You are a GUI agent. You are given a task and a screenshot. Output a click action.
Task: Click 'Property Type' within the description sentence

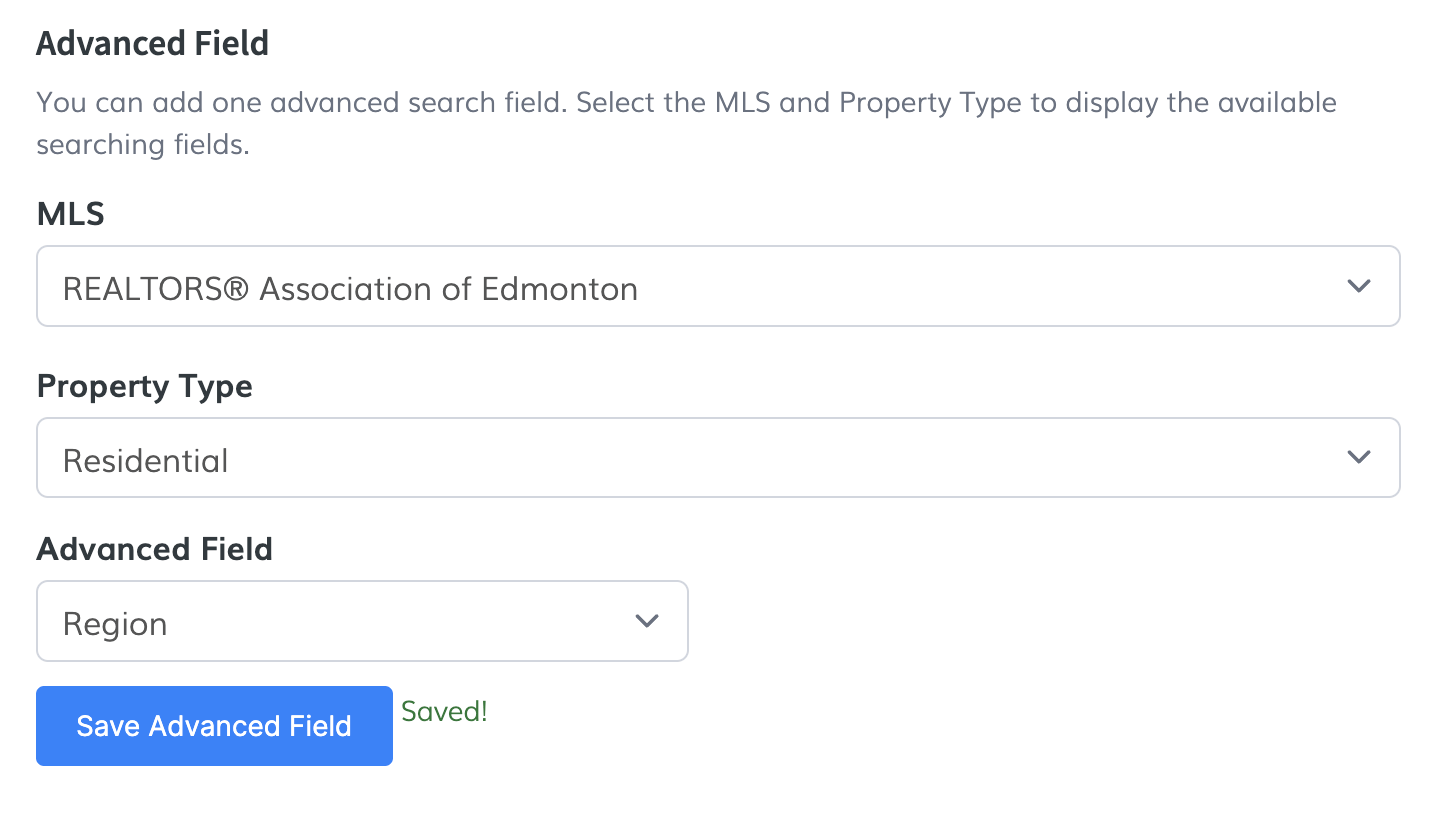[x=930, y=103]
